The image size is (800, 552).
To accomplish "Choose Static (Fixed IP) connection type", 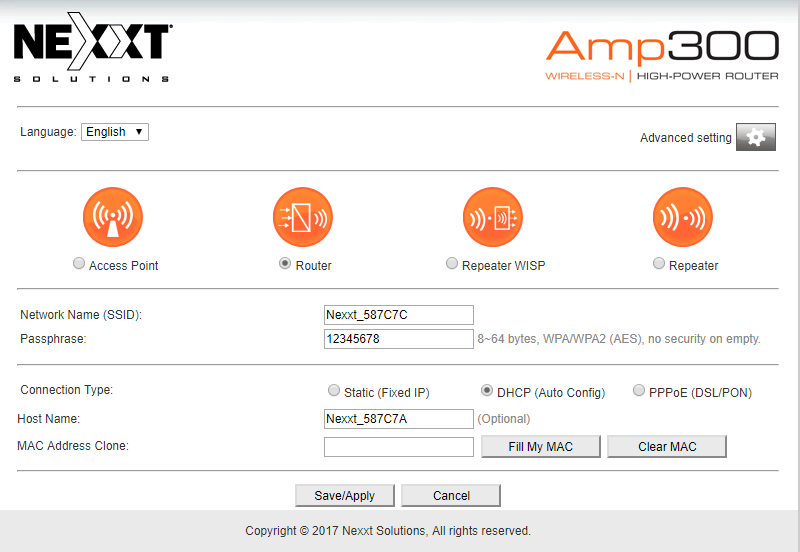I will [x=334, y=391].
